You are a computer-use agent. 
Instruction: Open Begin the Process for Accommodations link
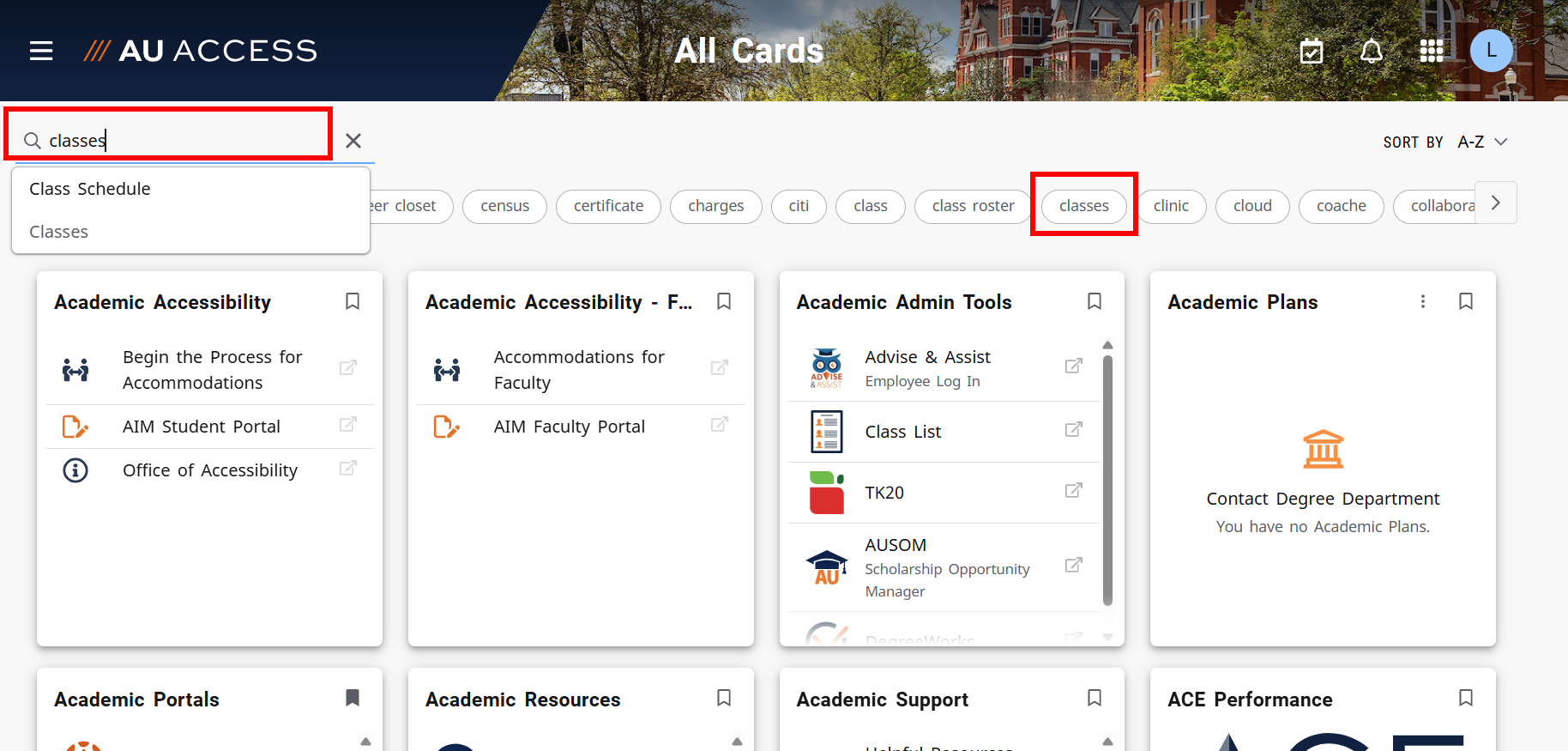pos(209,370)
